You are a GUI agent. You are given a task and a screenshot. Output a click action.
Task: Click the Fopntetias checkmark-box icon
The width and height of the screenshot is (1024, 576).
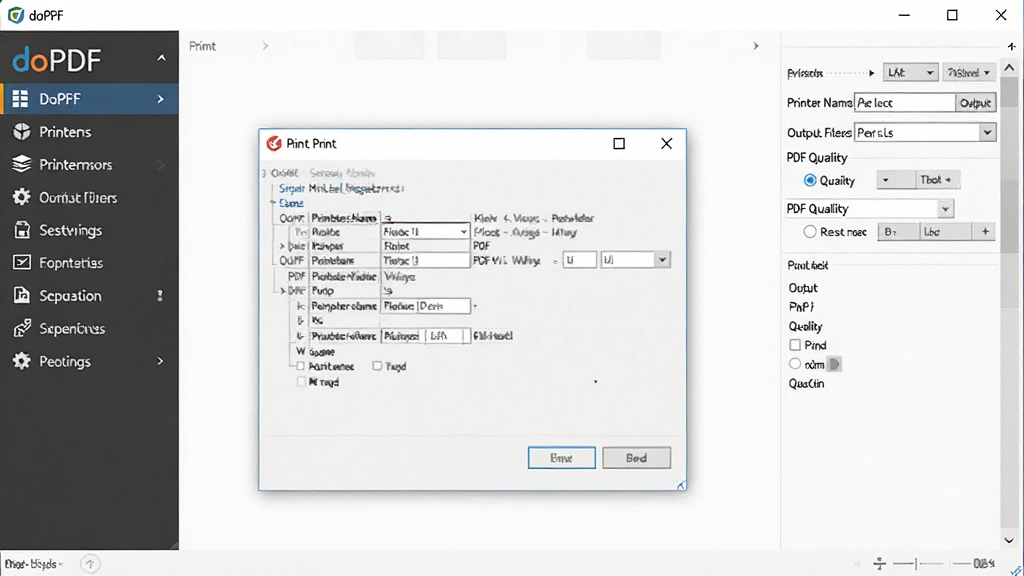coord(22,263)
